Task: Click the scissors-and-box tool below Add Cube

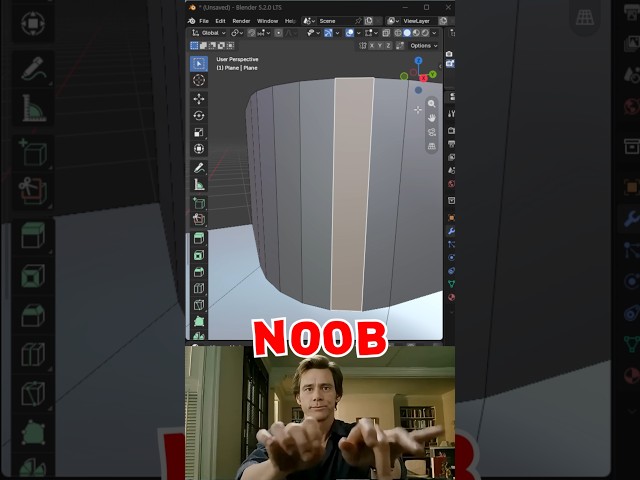Action: (x=199, y=219)
